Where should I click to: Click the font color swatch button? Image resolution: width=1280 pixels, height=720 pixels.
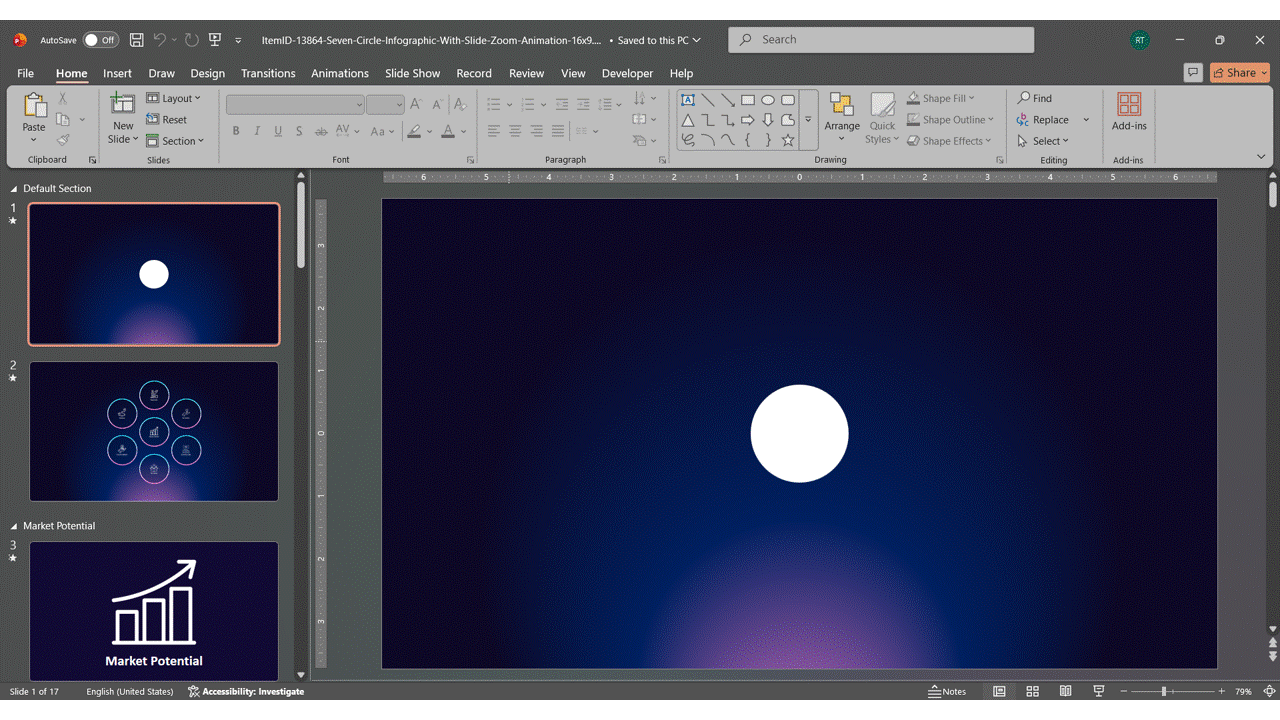pos(448,131)
